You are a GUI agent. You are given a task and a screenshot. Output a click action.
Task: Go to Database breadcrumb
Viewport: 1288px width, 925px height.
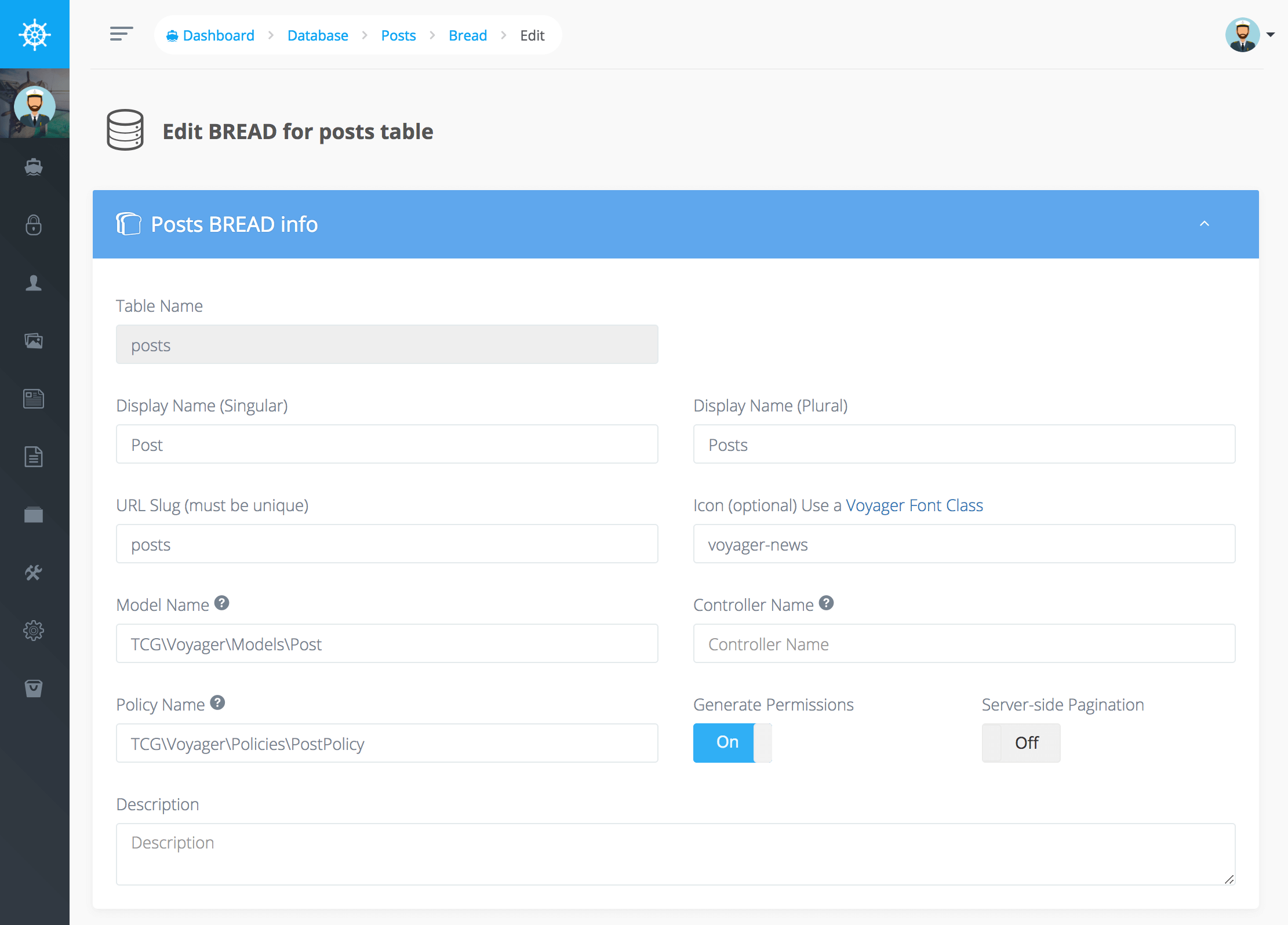click(318, 35)
